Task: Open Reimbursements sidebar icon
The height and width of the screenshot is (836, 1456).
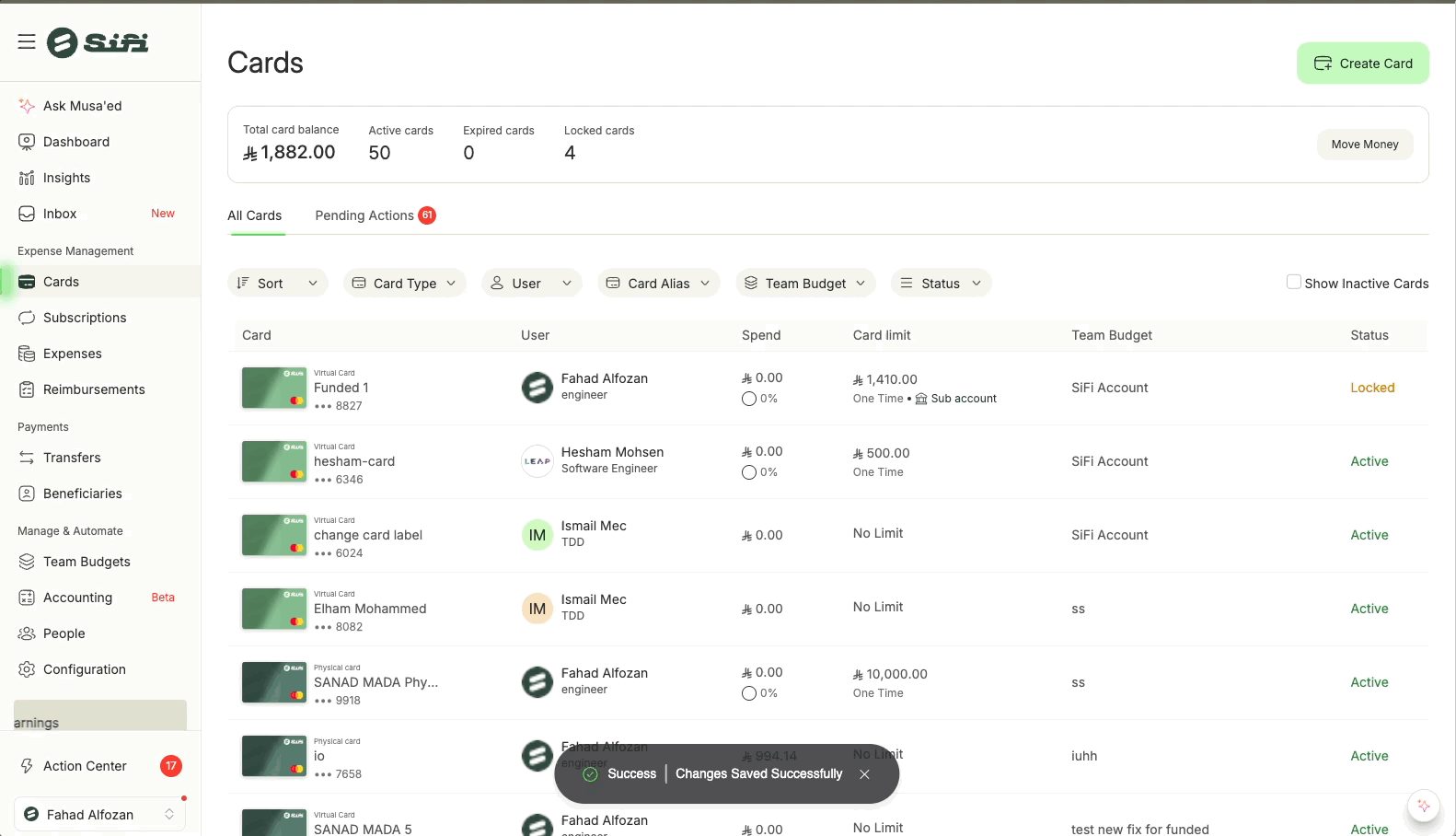Action: [27, 389]
